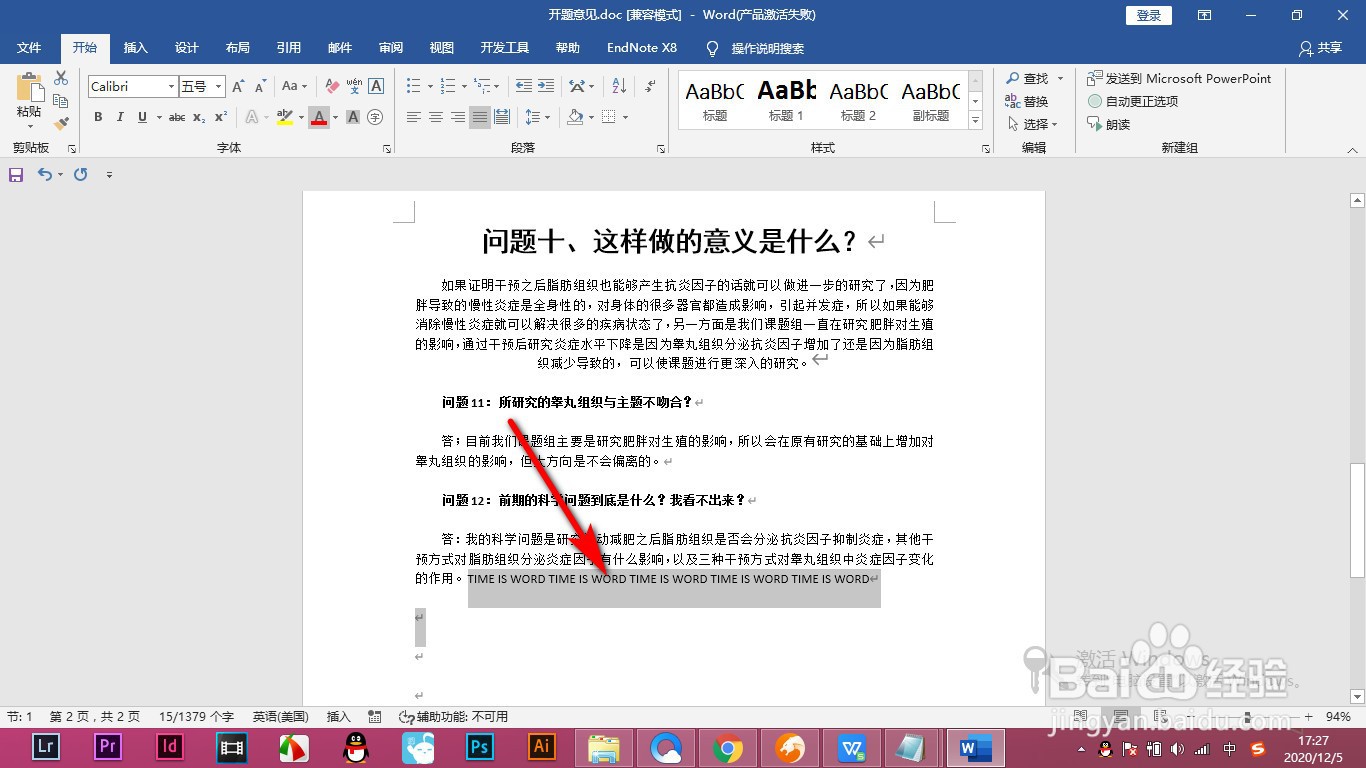Apply distributed alignment icon
This screenshot has height=768, width=1366.
coord(502,117)
